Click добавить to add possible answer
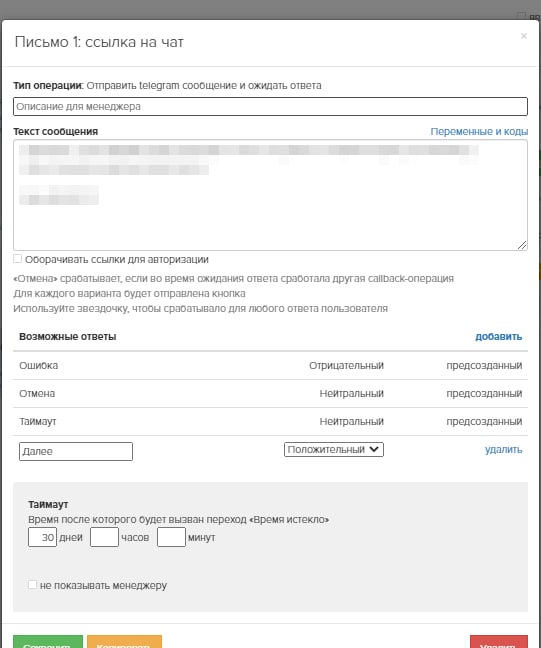The width and height of the screenshot is (541, 648). pos(498,336)
